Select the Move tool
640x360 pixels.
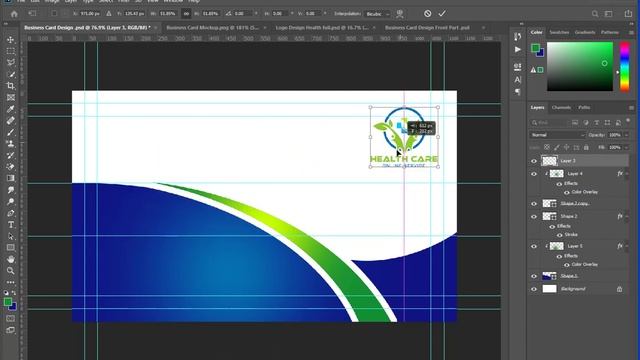(x=11, y=40)
